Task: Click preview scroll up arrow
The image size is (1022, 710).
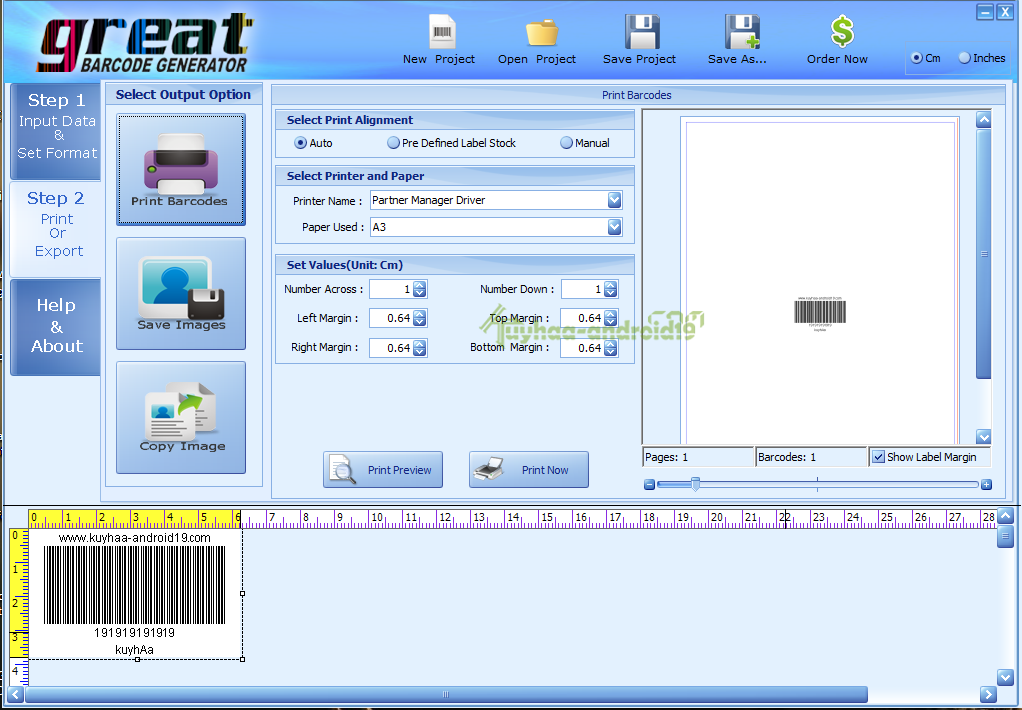Action: tap(984, 119)
